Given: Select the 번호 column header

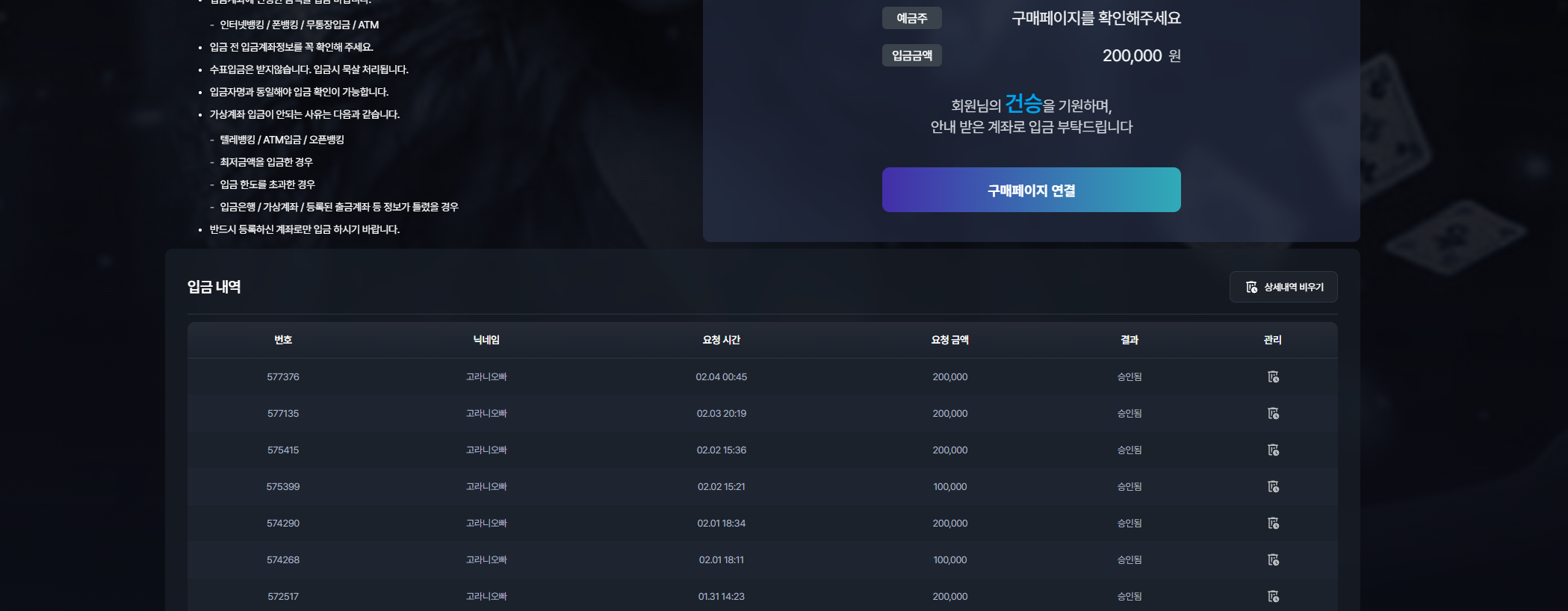Looking at the screenshot, I should click(283, 340).
